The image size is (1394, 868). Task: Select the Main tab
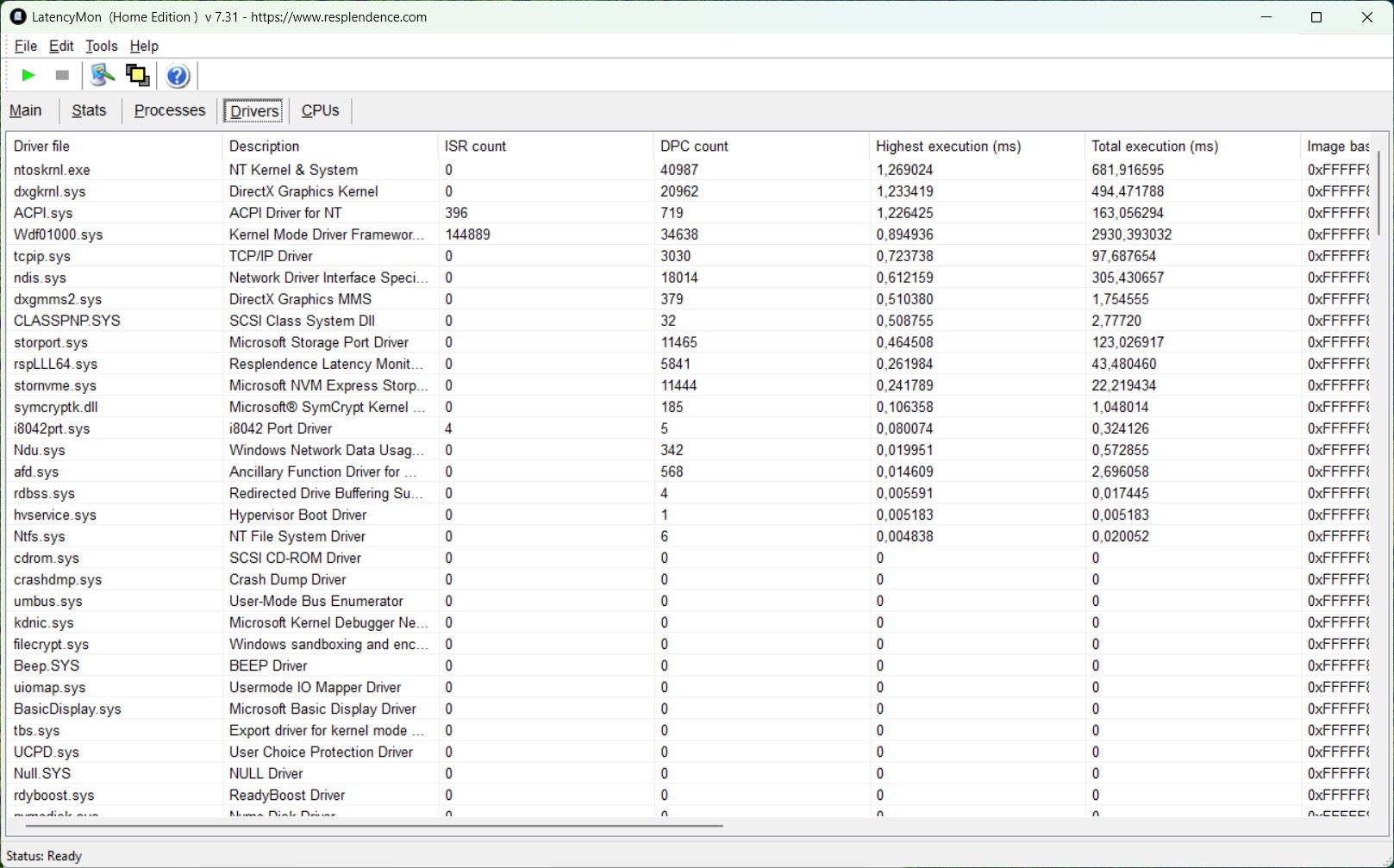26,110
